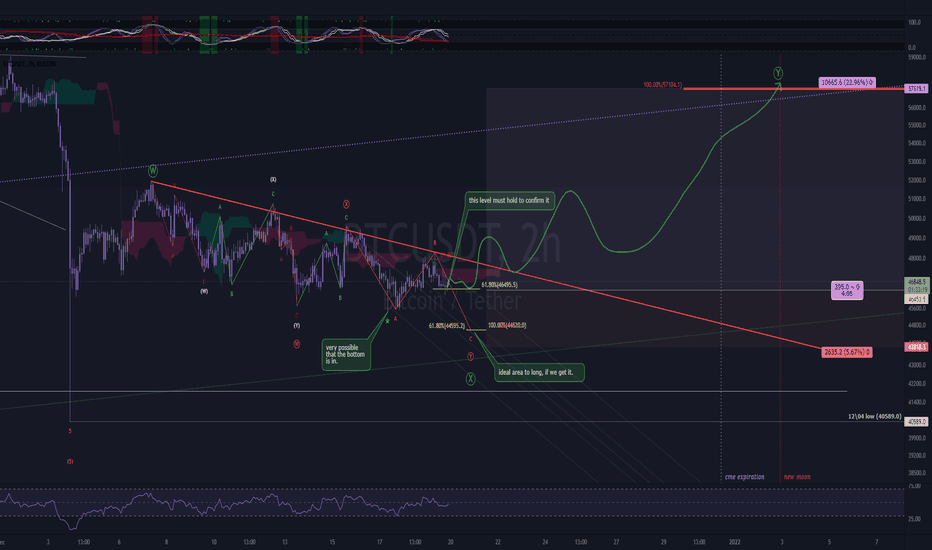Select the 40589.0 price axis tag

(916, 422)
